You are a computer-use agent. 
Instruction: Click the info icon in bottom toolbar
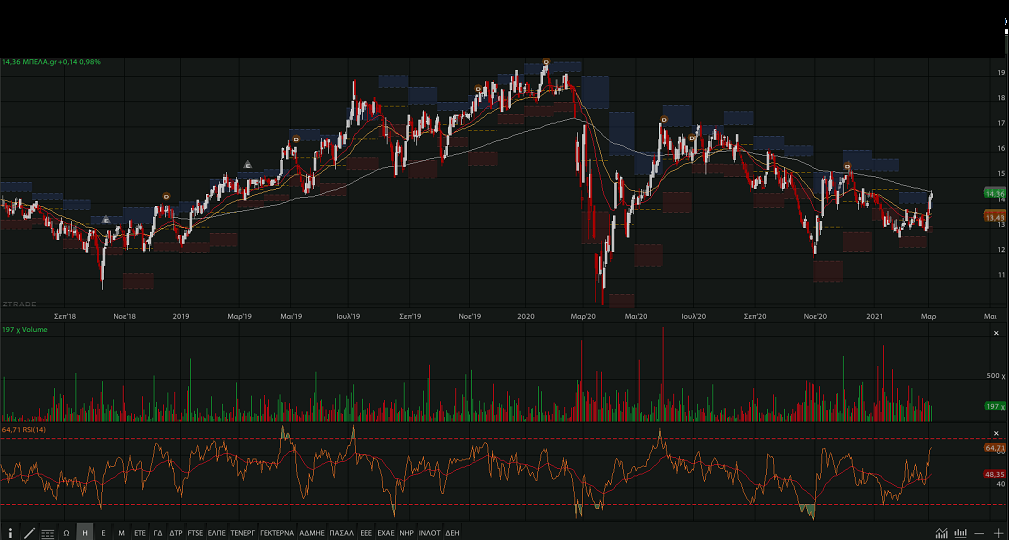tap(11, 533)
